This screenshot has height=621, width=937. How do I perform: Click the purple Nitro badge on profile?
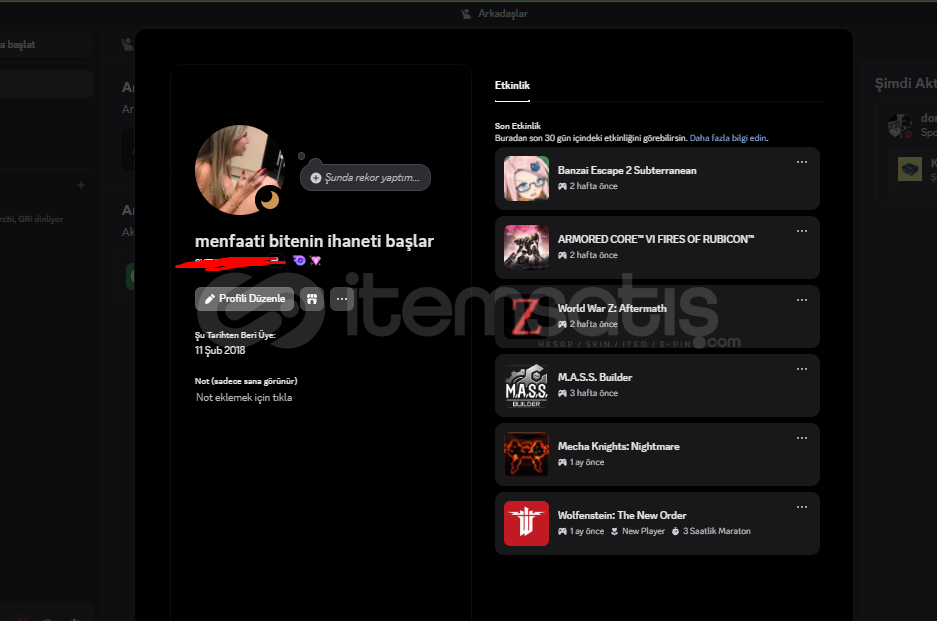pyautogui.click(x=299, y=260)
